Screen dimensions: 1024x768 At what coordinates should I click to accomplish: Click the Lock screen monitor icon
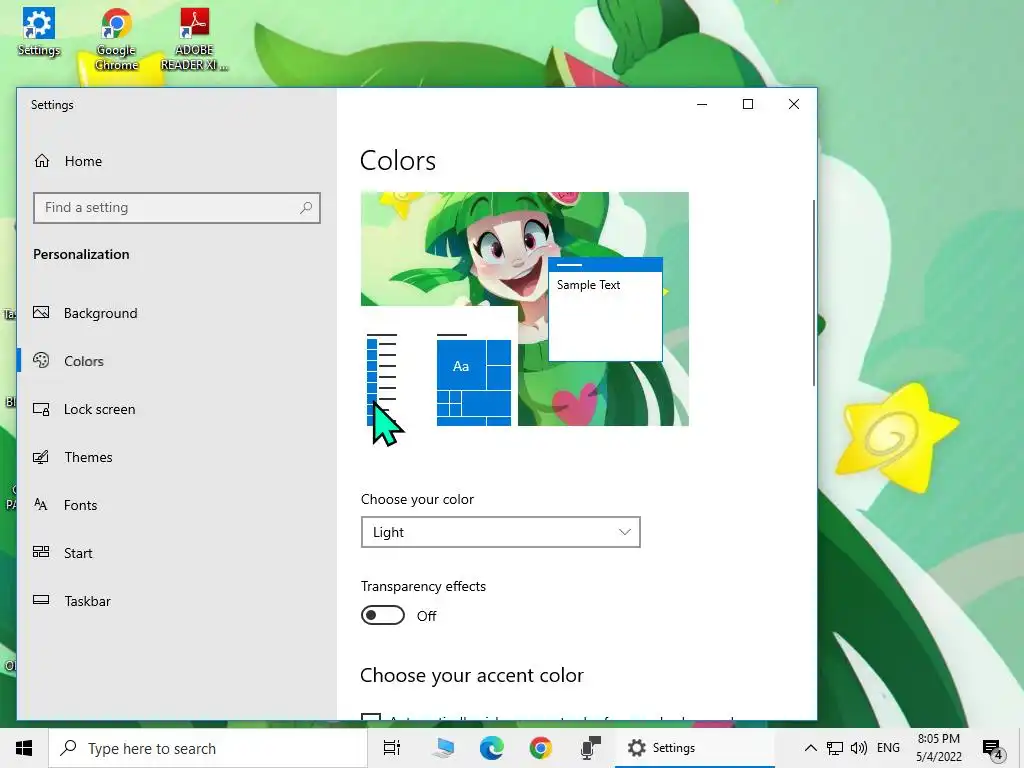coord(41,409)
